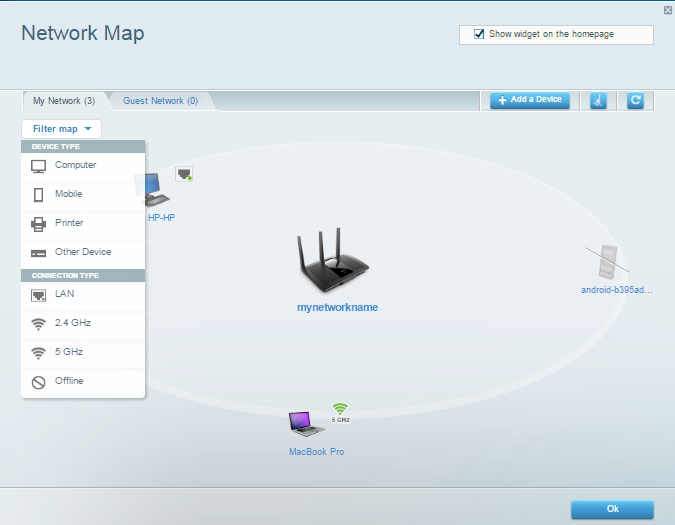Filter map by 5 GHz connection
Image resolution: width=675 pixels, height=525 pixels.
coord(83,353)
